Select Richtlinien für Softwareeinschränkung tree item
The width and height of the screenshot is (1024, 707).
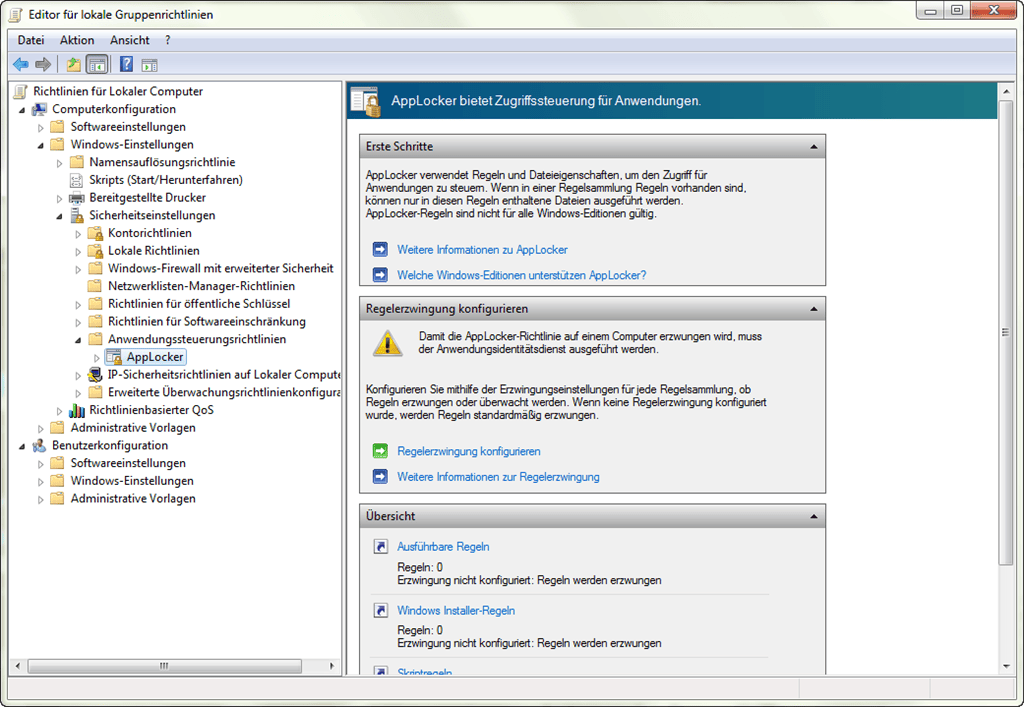tap(206, 321)
